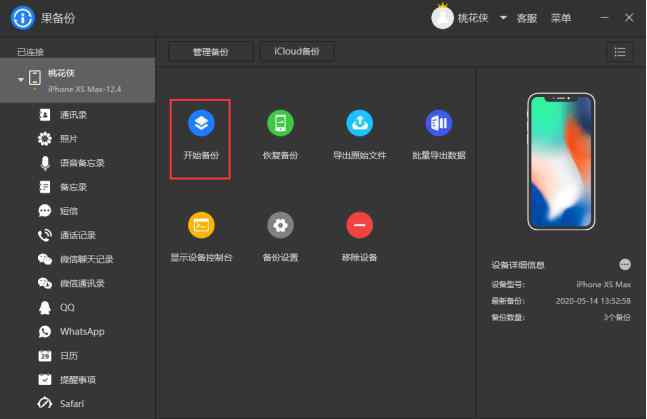Open the 菜单 menu
The image size is (647, 419).
point(561,18)
